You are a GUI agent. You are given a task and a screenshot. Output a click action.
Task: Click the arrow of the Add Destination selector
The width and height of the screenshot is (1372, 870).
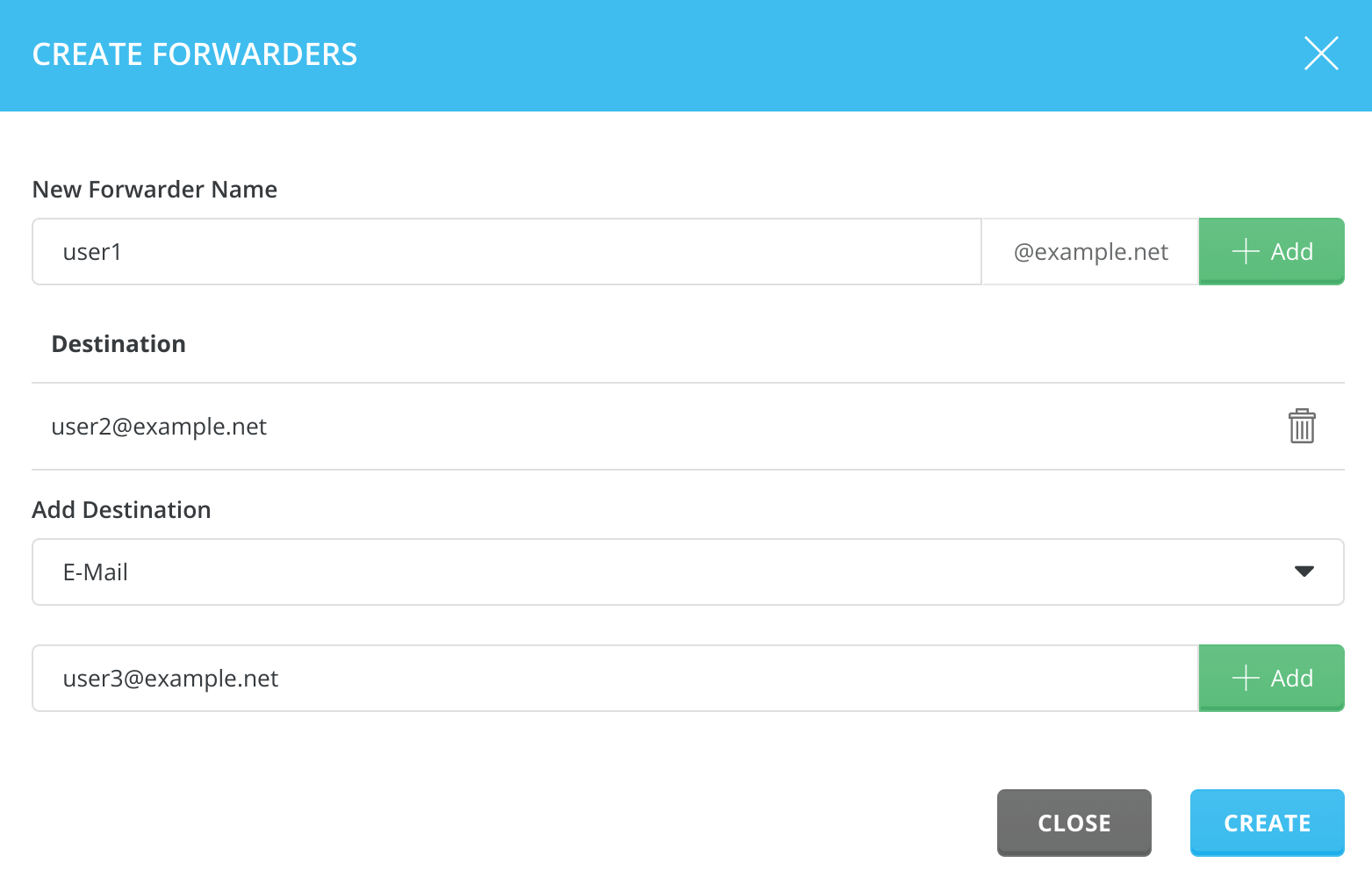point(1304,572)
